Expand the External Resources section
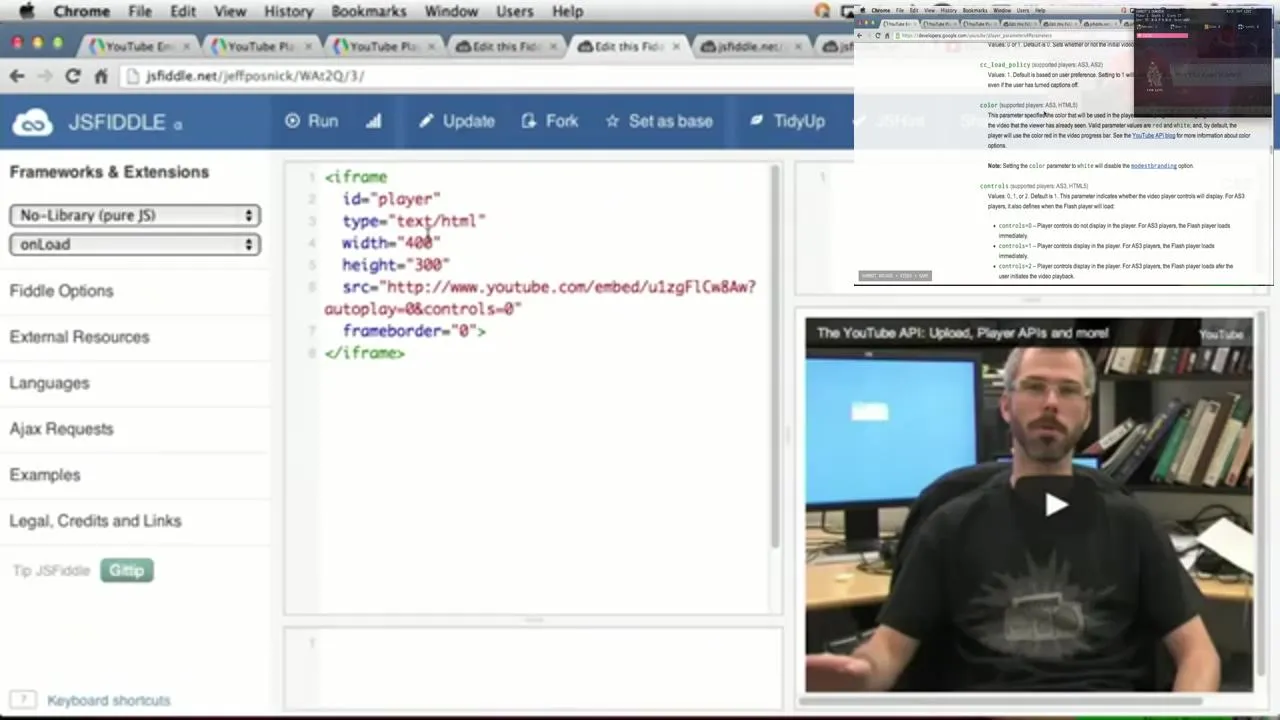 [79, 337]
